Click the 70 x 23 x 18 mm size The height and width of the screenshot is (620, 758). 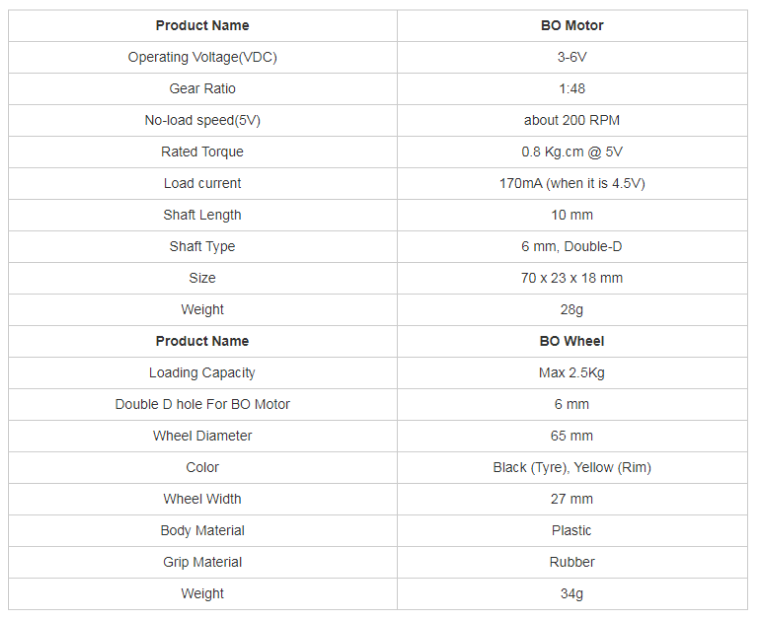click(x=572, y=278)
